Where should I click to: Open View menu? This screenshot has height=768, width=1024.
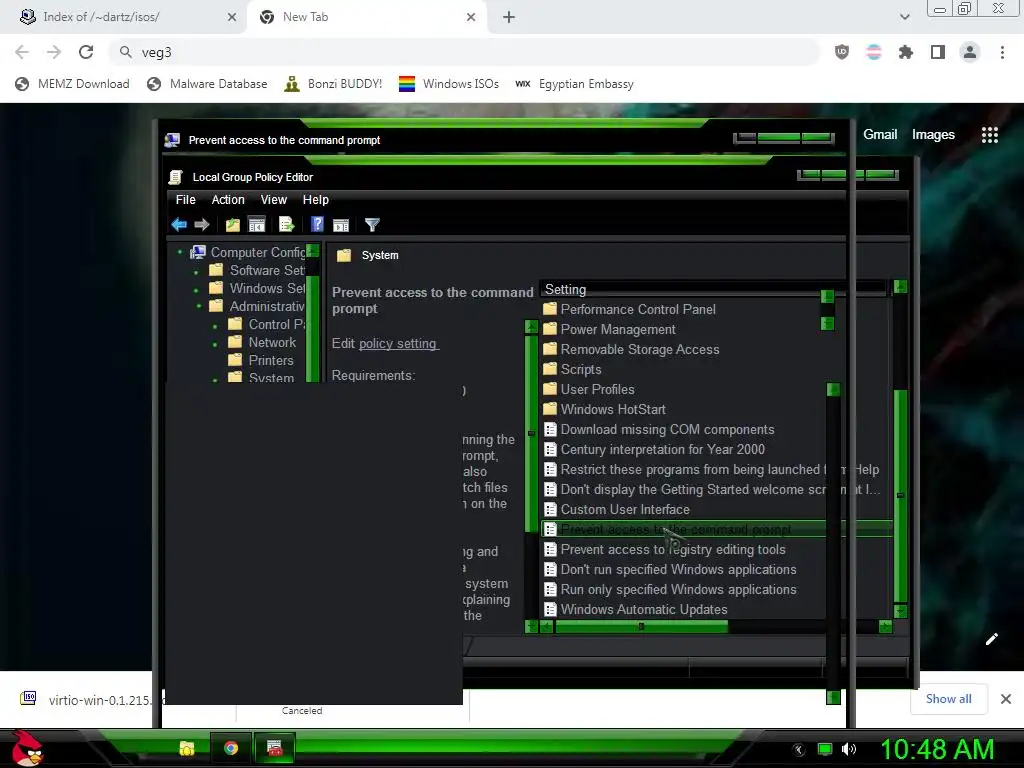pyautogui.click(x=274, y=200)
